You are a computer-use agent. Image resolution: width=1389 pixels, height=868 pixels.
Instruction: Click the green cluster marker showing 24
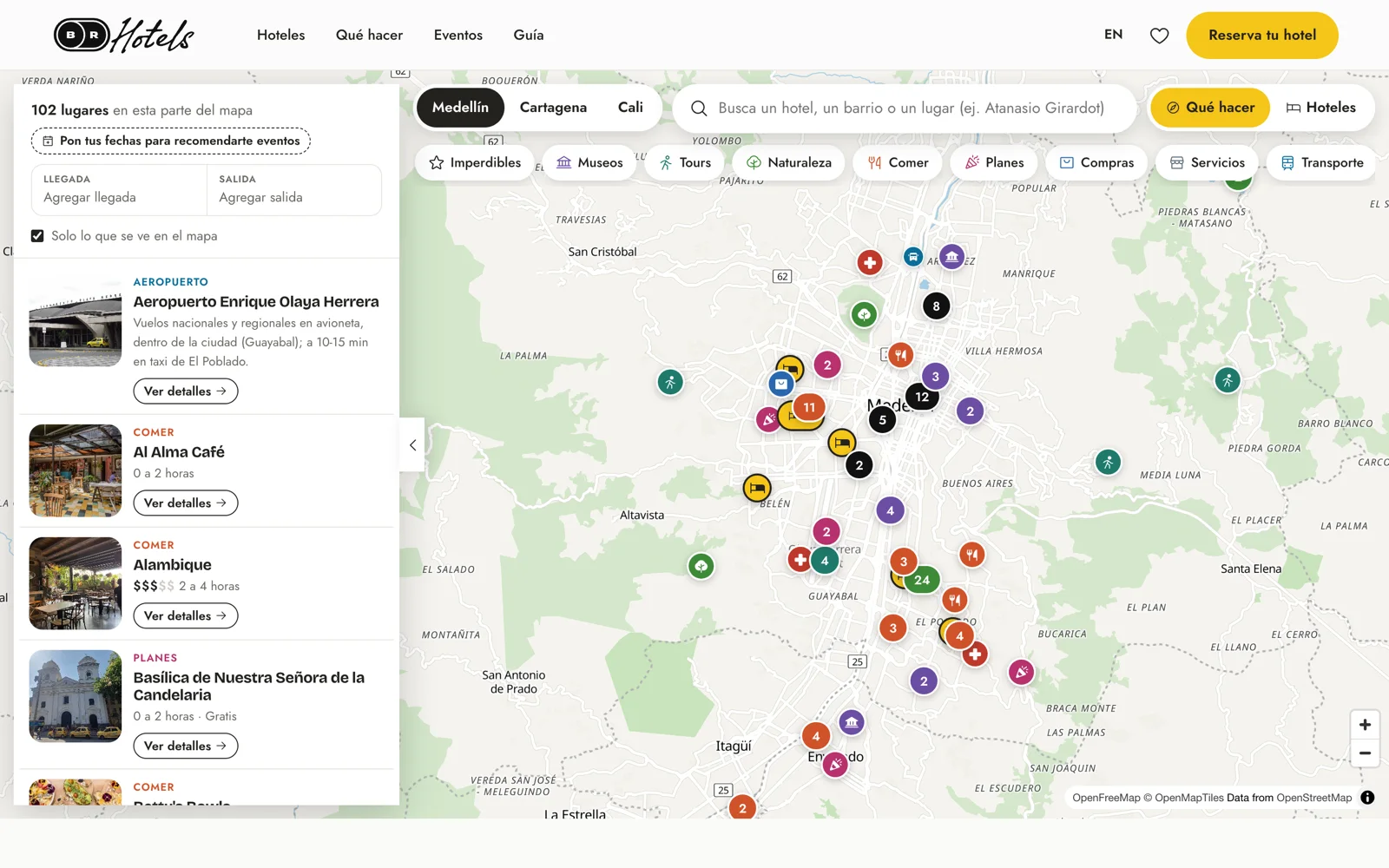[x=922, y=580]
